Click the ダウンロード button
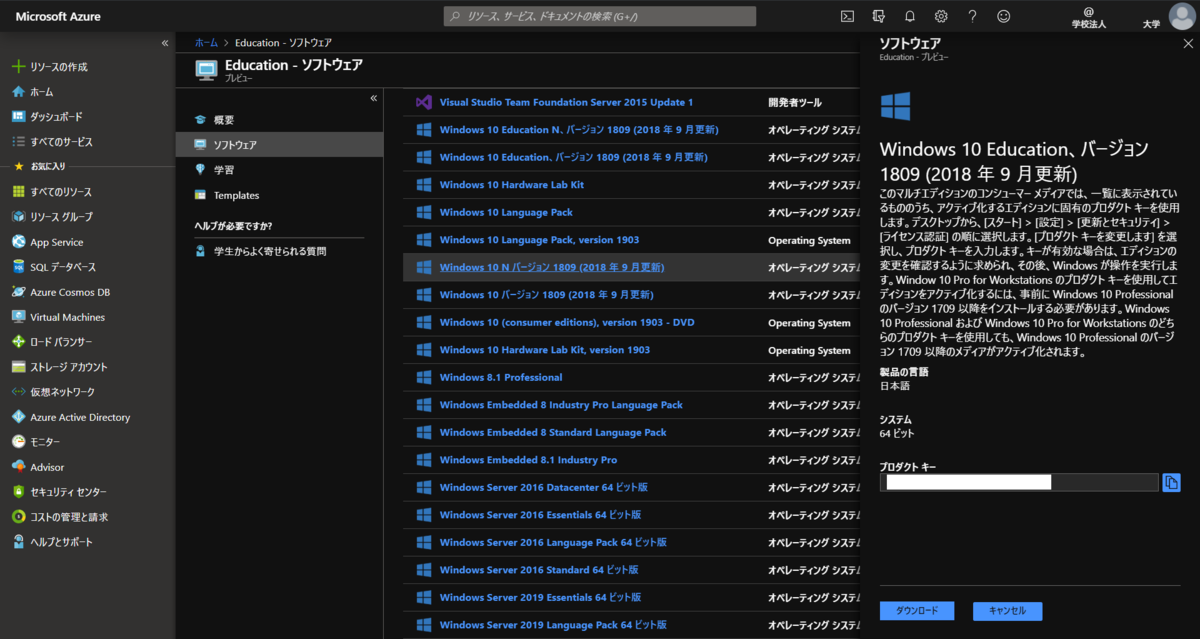This screenshot has width=1200, height=639. tap(917, 611)
